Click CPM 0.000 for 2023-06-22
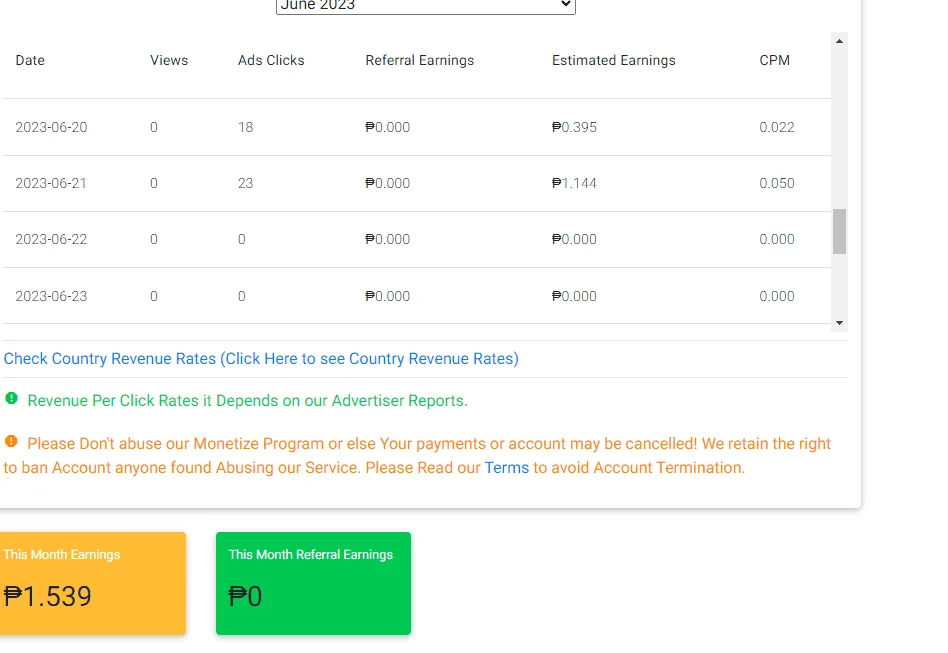This screenshot has width=948, height=653. point(777,239)
